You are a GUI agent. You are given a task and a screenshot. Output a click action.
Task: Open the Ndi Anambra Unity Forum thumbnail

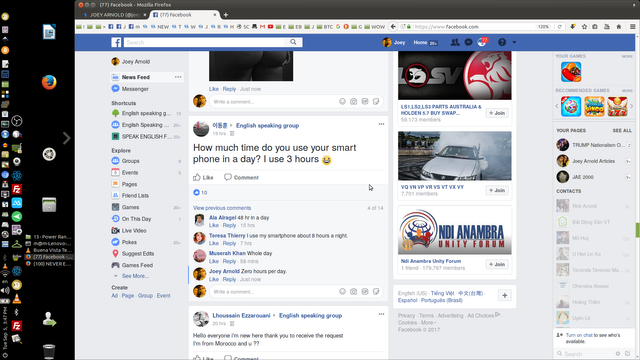pos(454,231)
